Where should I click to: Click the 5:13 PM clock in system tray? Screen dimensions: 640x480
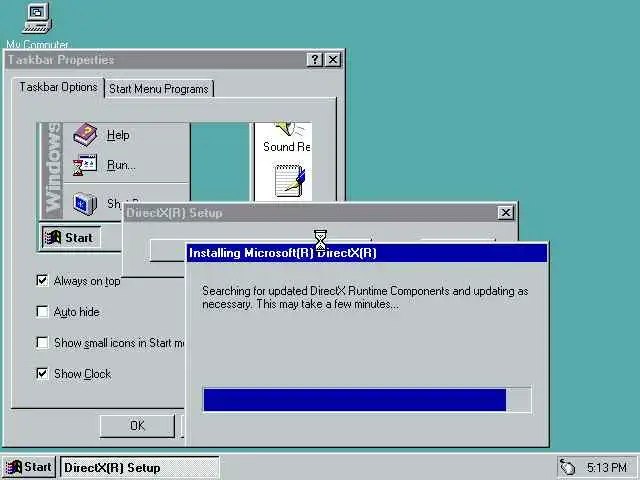pos(607,467)
